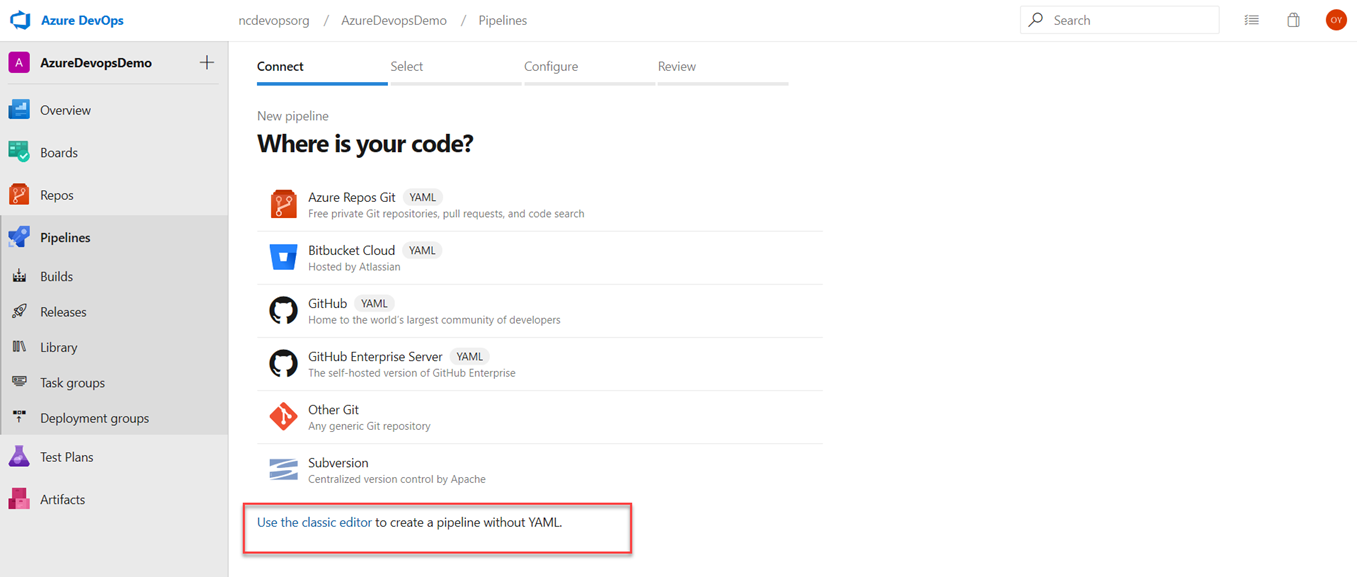Select the Test Plans flask icon

click(x=19, y=457)
